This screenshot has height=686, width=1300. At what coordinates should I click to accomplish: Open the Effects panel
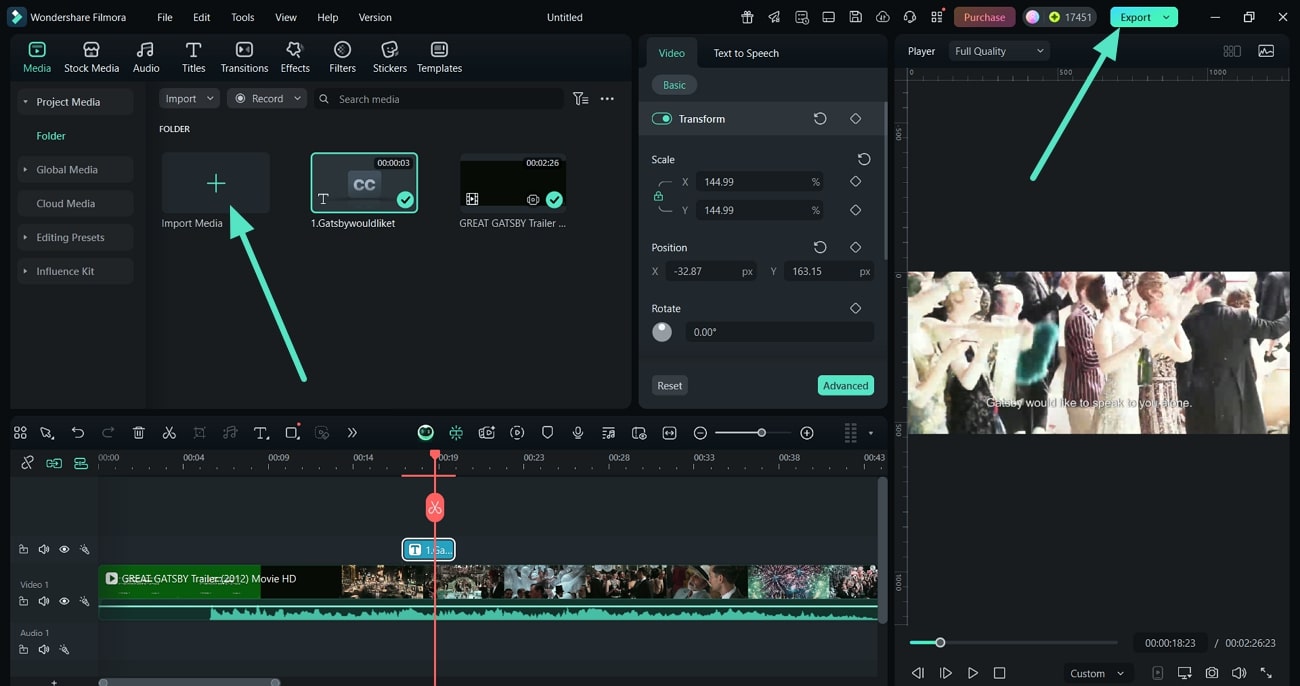[x=295, y=57]
